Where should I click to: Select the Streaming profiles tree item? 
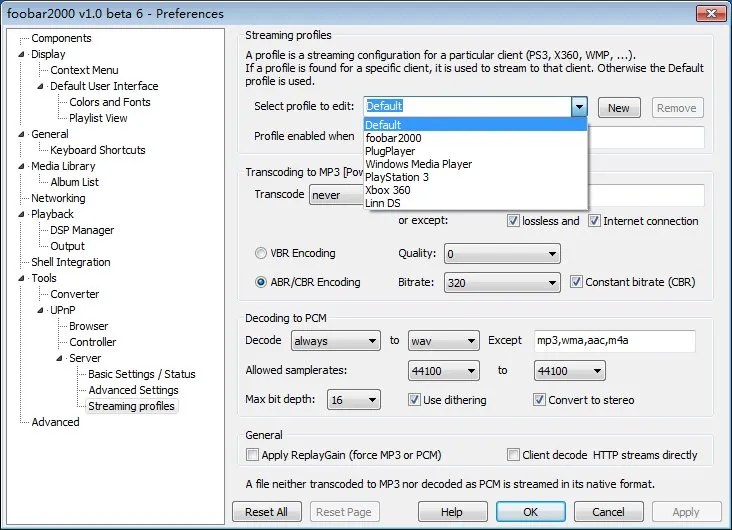(x=131, y=406)
